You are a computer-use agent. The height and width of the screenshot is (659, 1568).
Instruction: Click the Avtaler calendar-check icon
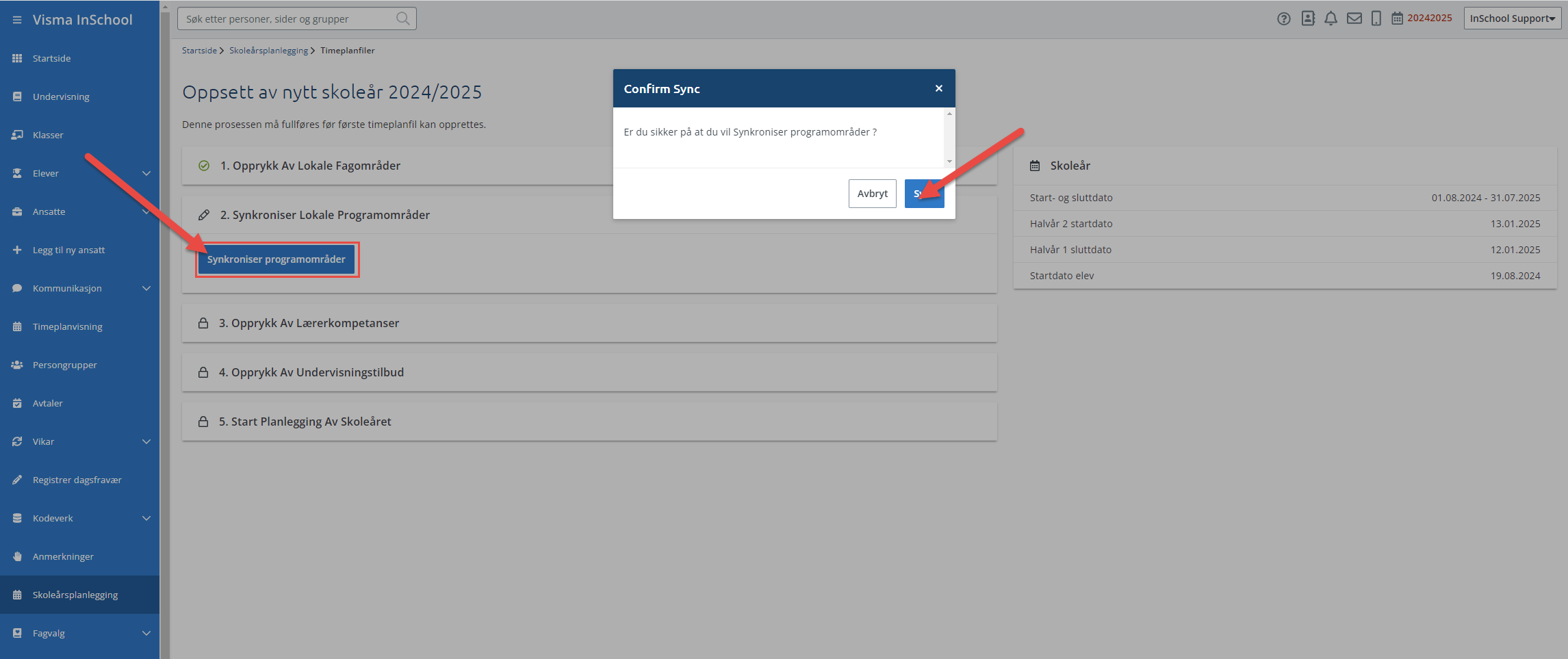(x=17, y=403)
